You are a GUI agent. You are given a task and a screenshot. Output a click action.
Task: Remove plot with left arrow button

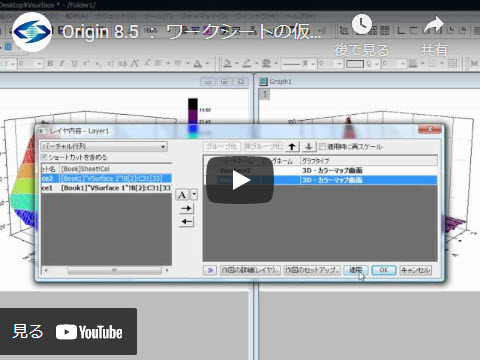coord(186,222)
